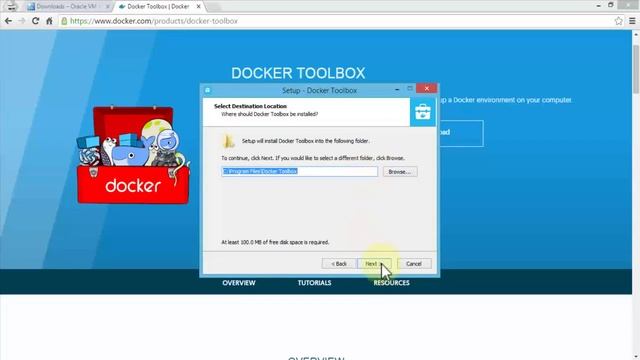Go back using the browser back arrow
Image resolution: width=640 pixels, height=360 pixels.
[8, 21]
